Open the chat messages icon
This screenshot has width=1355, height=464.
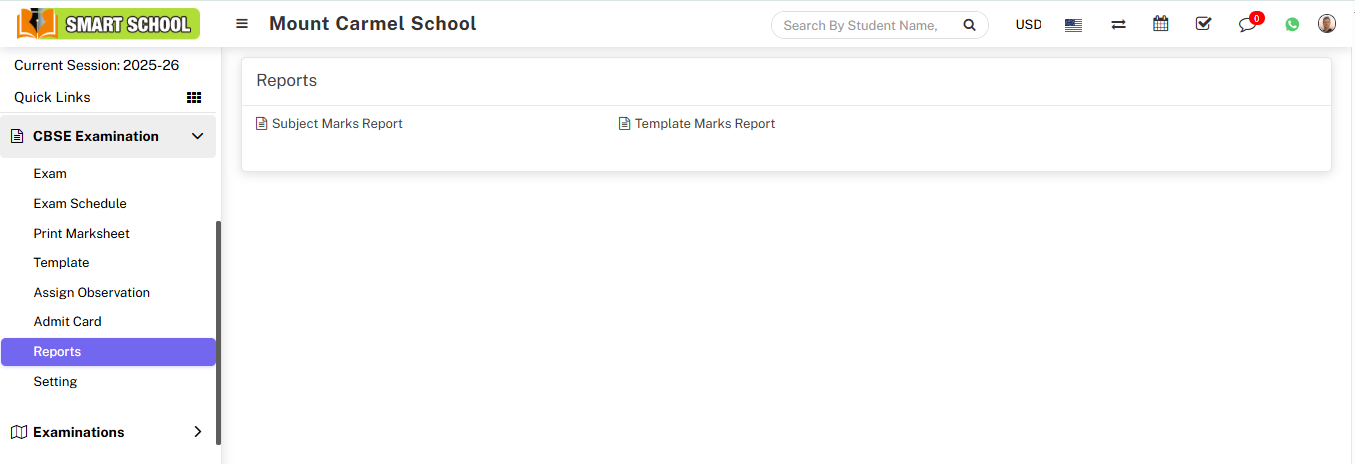click(x=1246, y=25)
